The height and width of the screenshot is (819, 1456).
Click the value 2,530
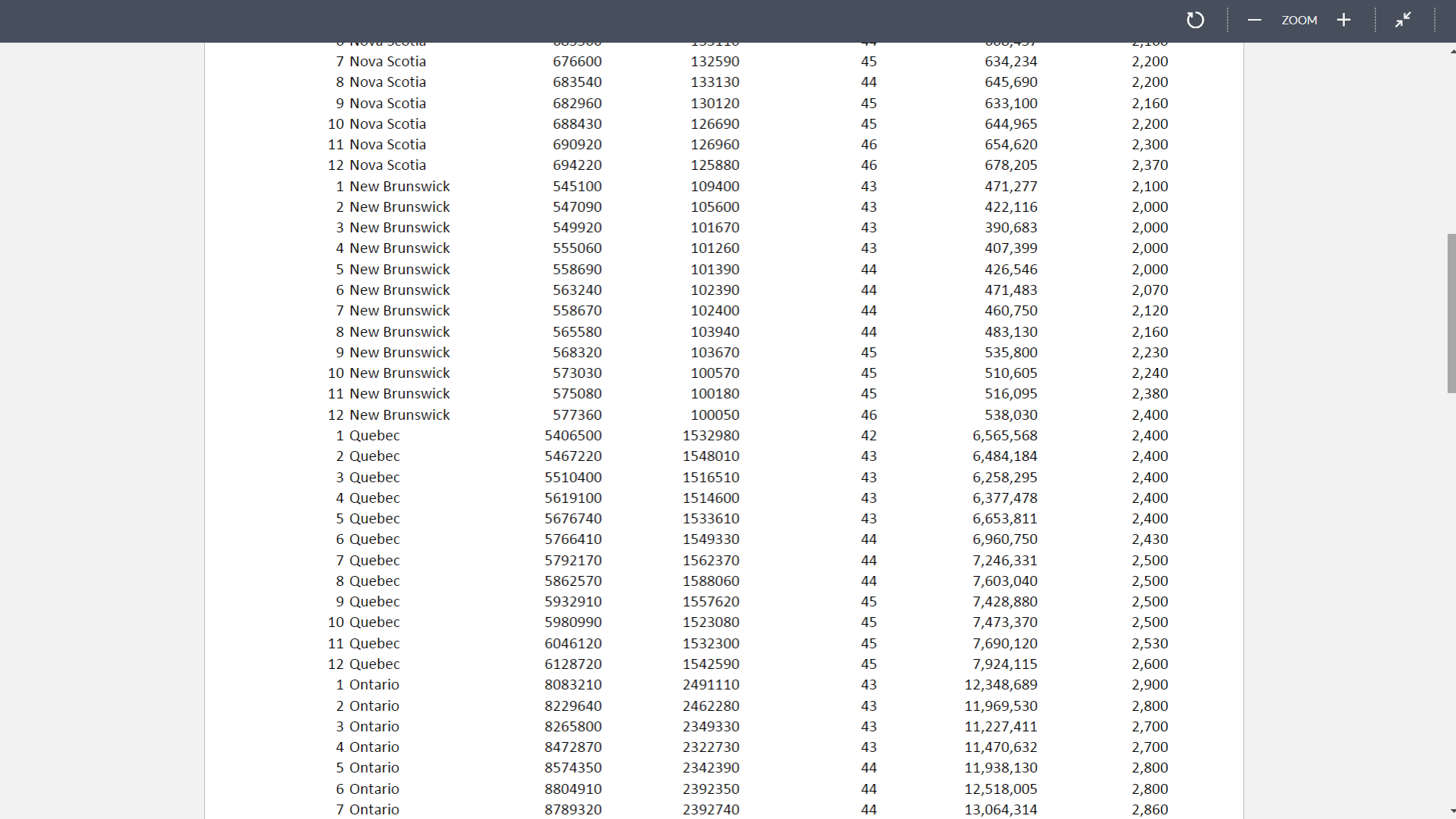coord(1150,644)
